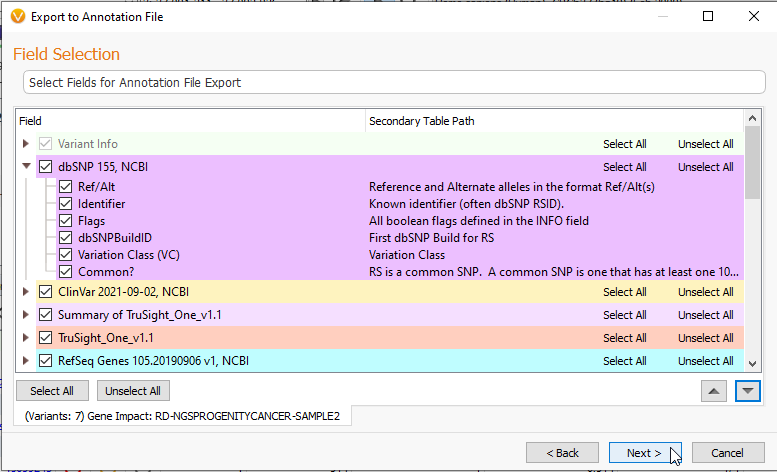Click Unselect All on the ClinVar row
Viewport: 777px width, 472px height.
[706, 292]
